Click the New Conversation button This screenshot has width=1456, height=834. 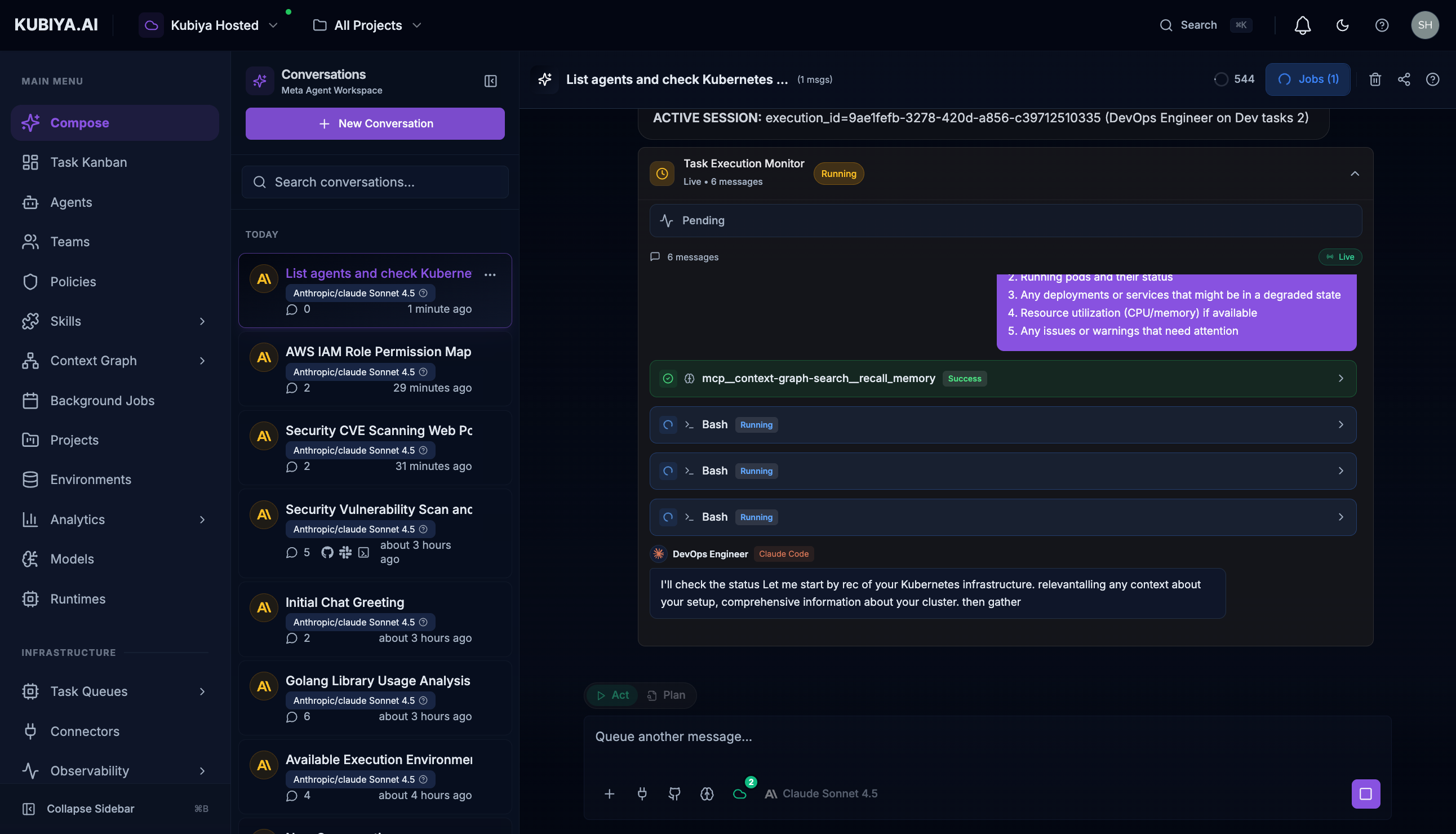[375, 123]
